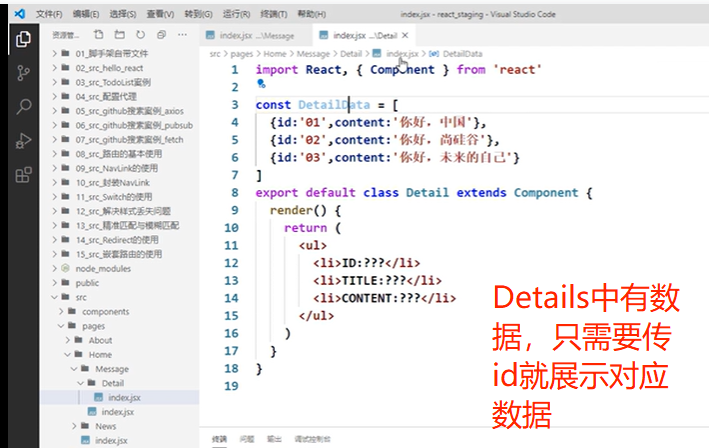Click the VS Code logo icon
709x448 pixels.
click(19, 14)
